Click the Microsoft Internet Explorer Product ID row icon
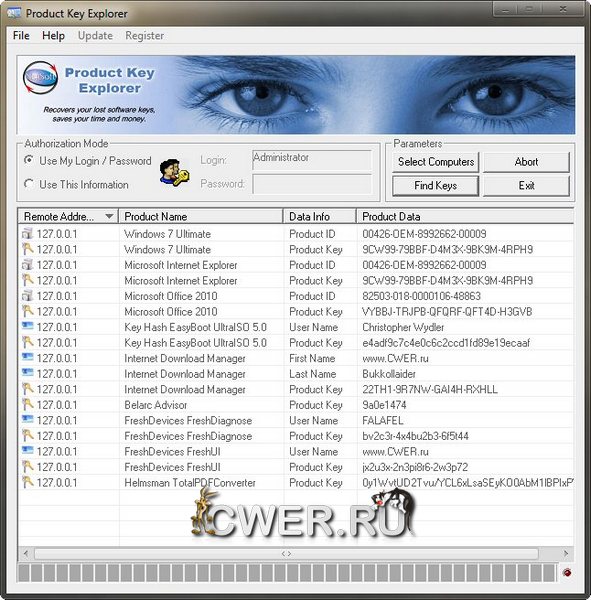Image resolution: width=591 pixels, height=600 pixels. tap(28, 264)
